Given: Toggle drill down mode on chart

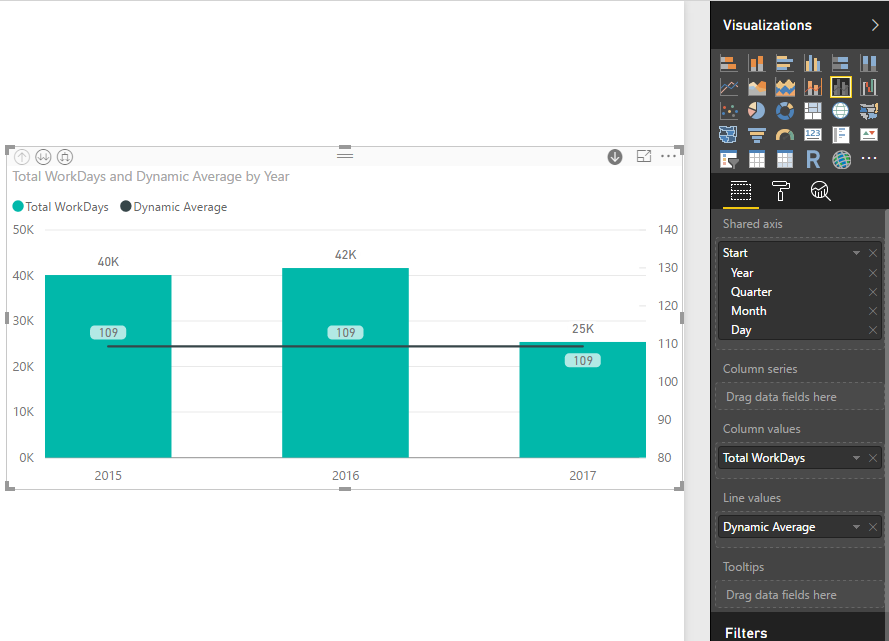Looking at the screenshot, I should coord(615,157).
